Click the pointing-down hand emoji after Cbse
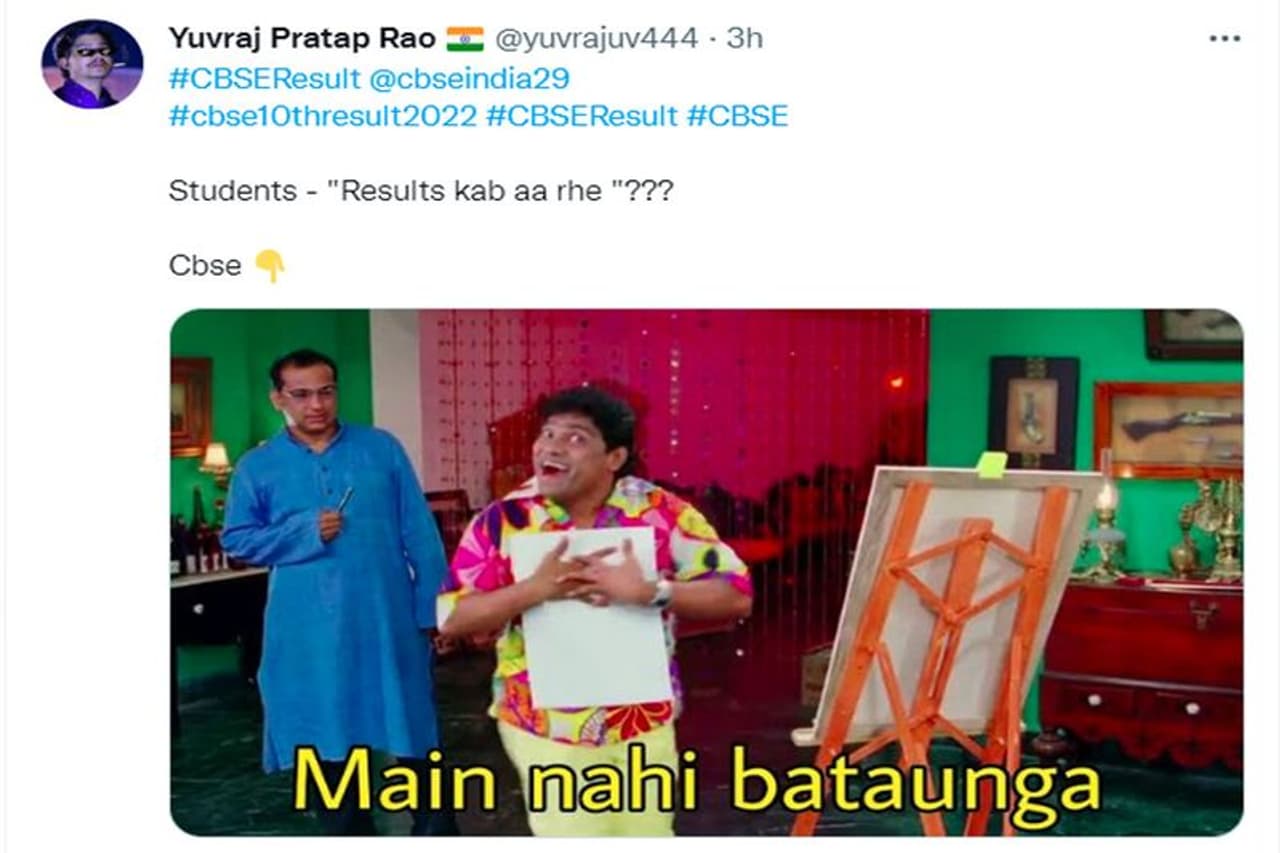Image resolution: width=1280 pixels, height=853 pixels. [x=270, y=266]
